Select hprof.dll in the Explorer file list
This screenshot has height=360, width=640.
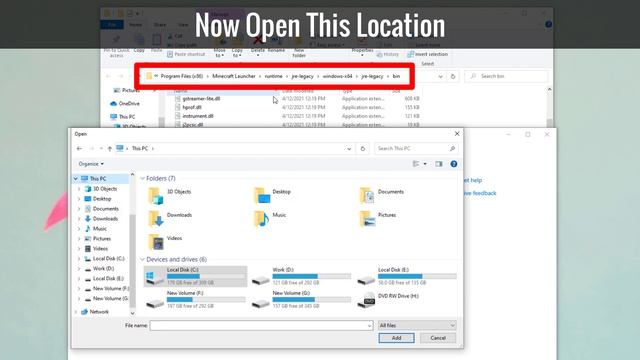(x=192, y=107)
